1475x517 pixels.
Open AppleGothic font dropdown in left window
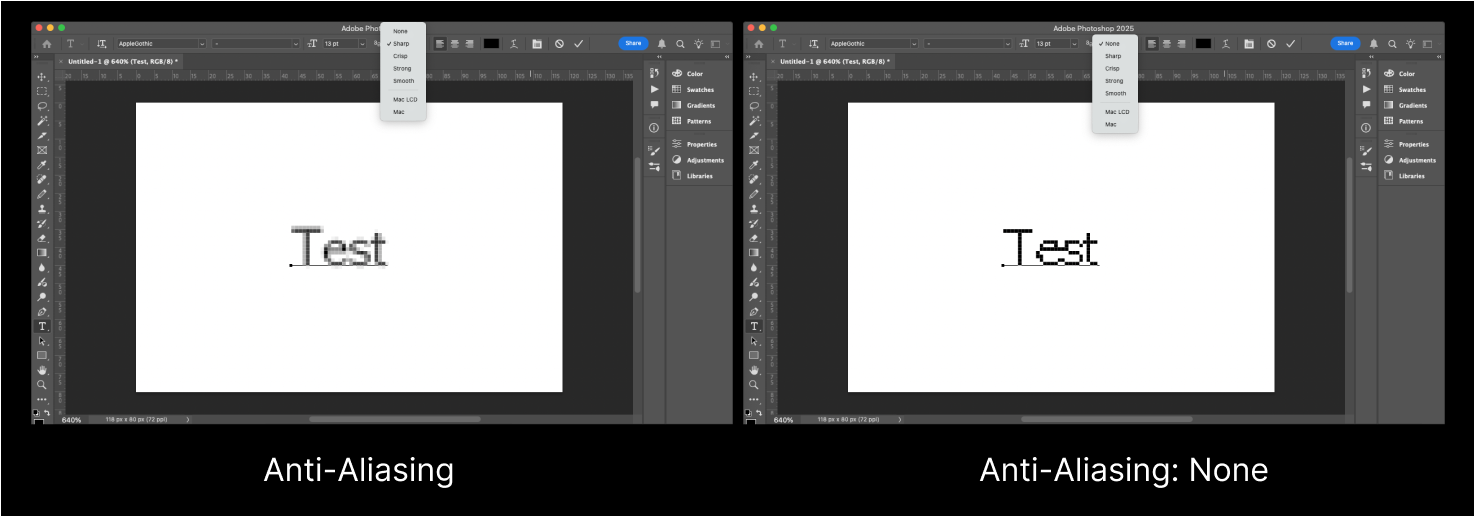pyautogui.click(x=160, y=44)
